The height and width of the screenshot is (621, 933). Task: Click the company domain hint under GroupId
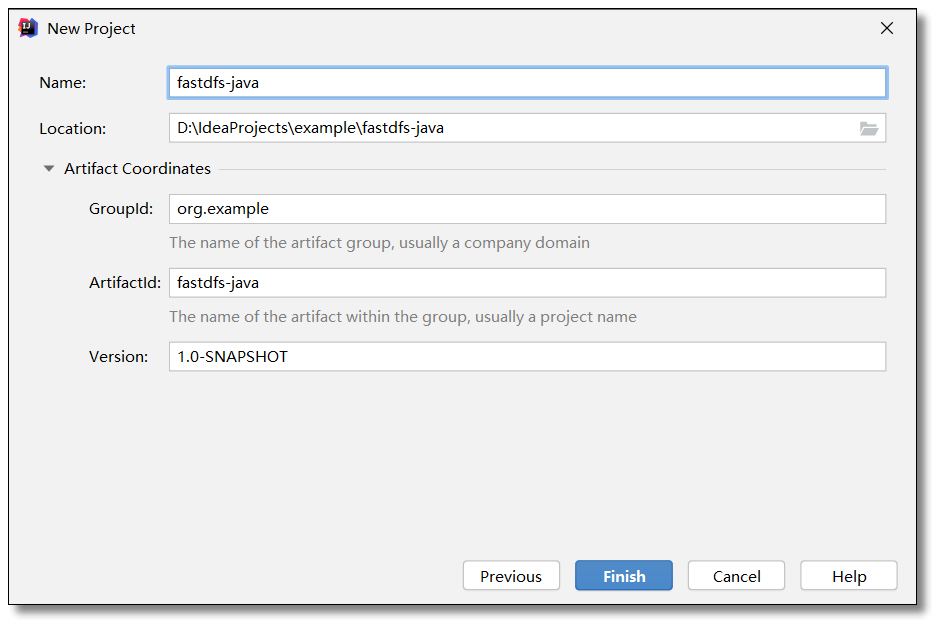coord(379,243)
